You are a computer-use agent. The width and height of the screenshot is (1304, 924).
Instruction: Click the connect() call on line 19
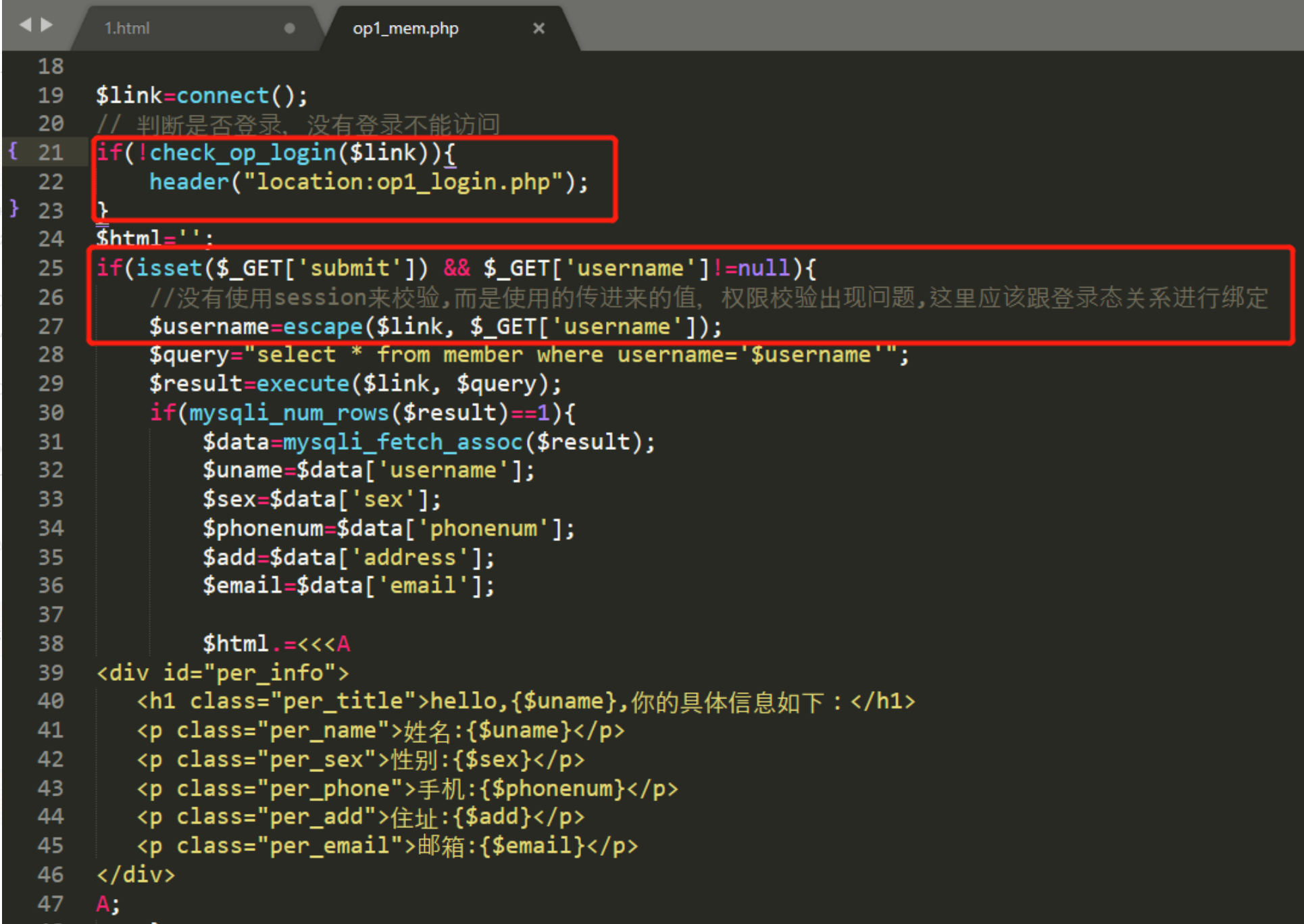(223, 96)
